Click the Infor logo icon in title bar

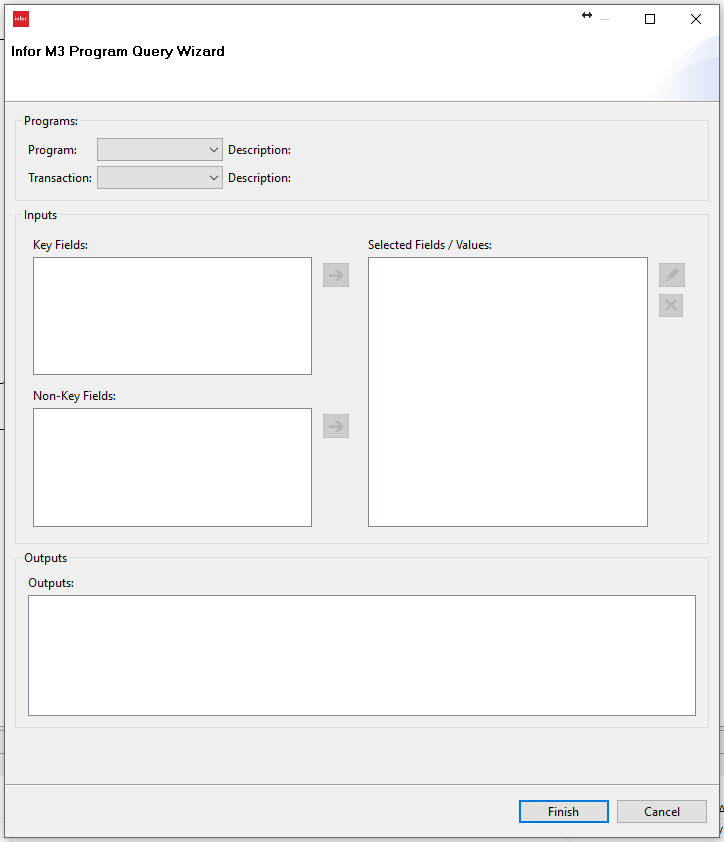pos(21,19)
